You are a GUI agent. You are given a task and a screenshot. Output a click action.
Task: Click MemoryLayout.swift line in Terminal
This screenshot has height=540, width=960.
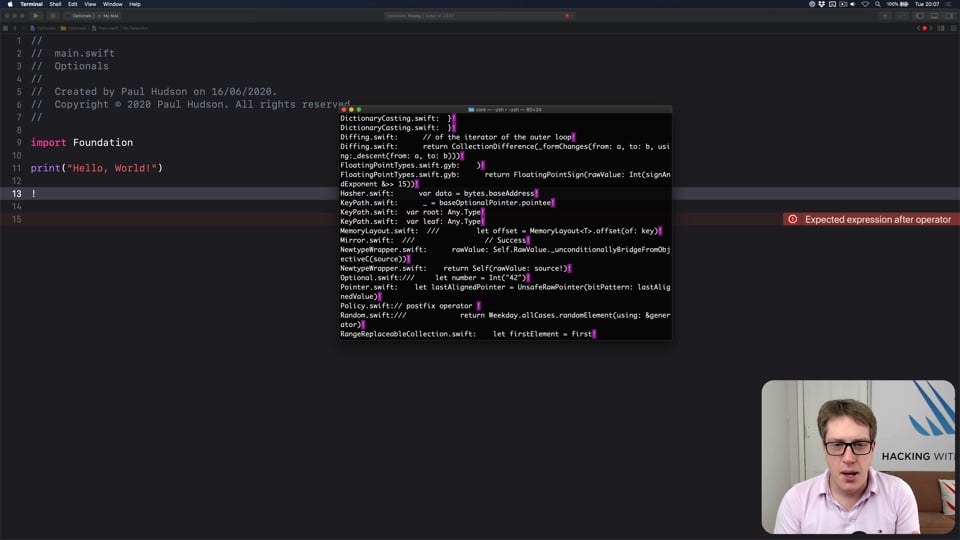(x=501, y=231)
